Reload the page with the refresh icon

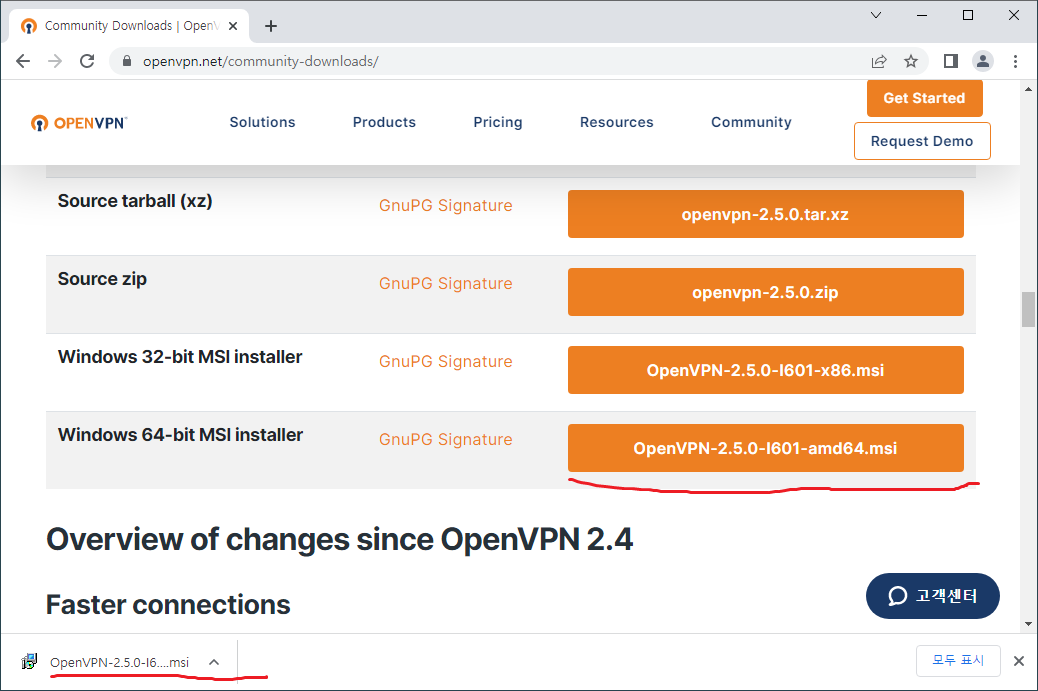click(x=87, y=62)
